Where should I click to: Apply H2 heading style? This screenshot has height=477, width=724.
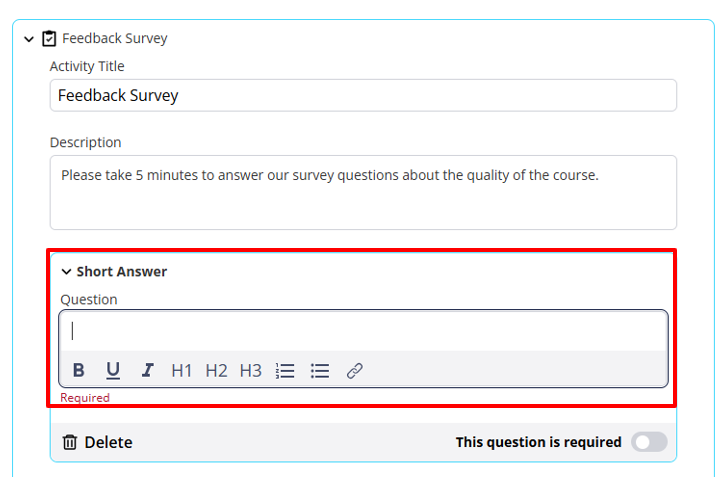click(x=216, y=370)
